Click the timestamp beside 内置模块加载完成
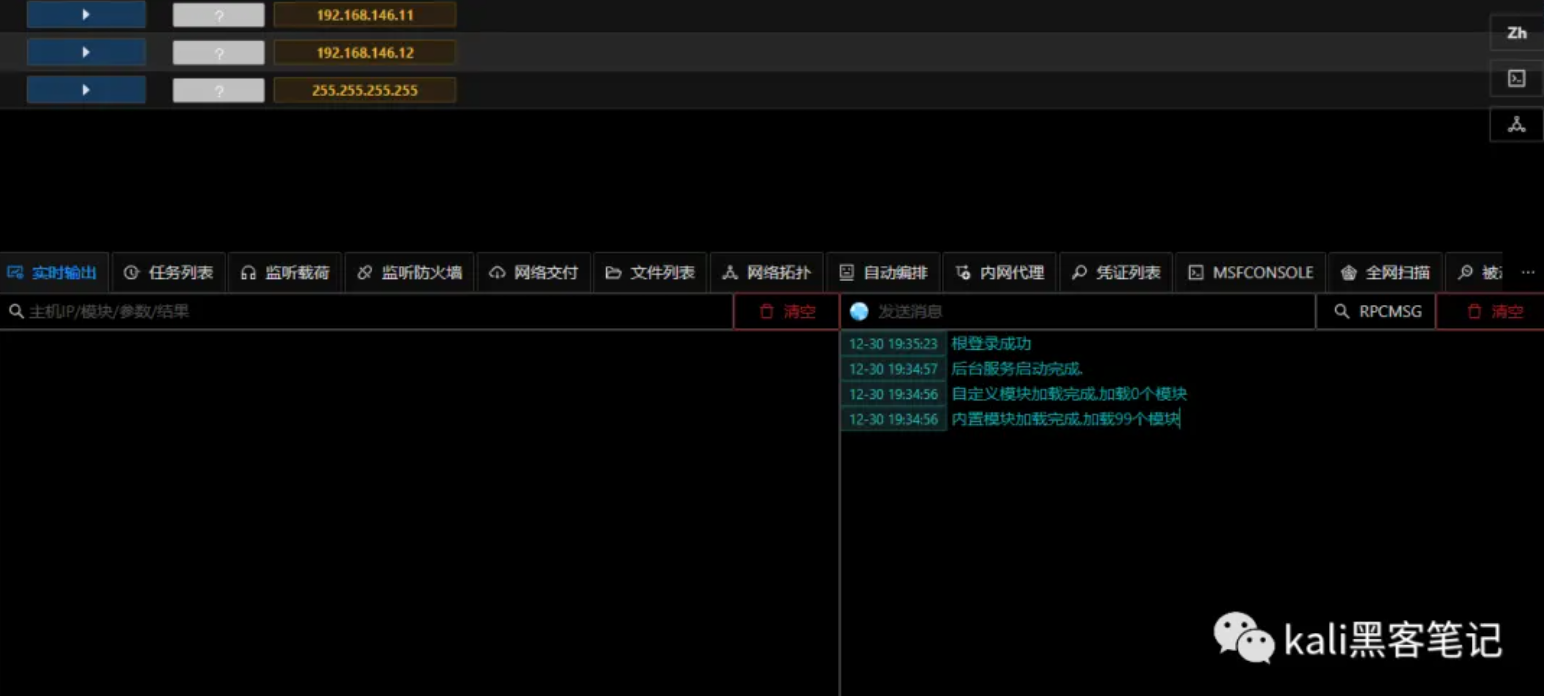The height and width of the screenshot is (696, 1544). click(x=893, y=419)
